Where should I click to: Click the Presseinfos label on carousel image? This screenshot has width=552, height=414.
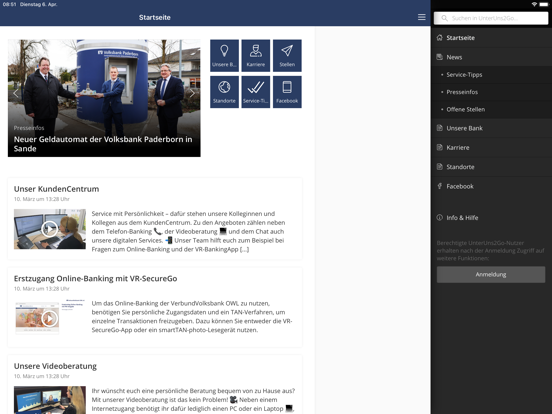(x=29, y=128)
